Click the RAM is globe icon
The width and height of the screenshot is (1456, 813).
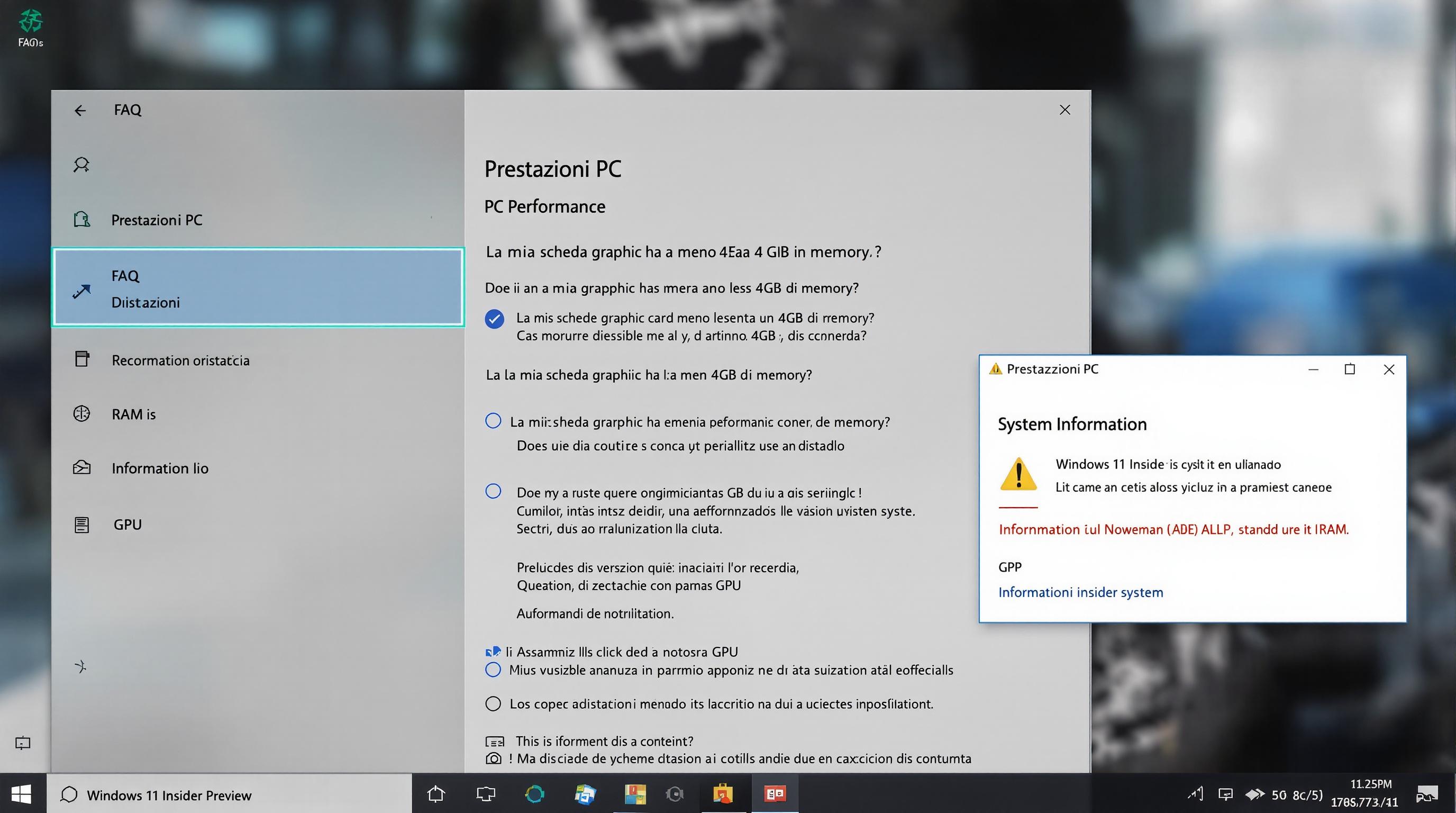82,413
